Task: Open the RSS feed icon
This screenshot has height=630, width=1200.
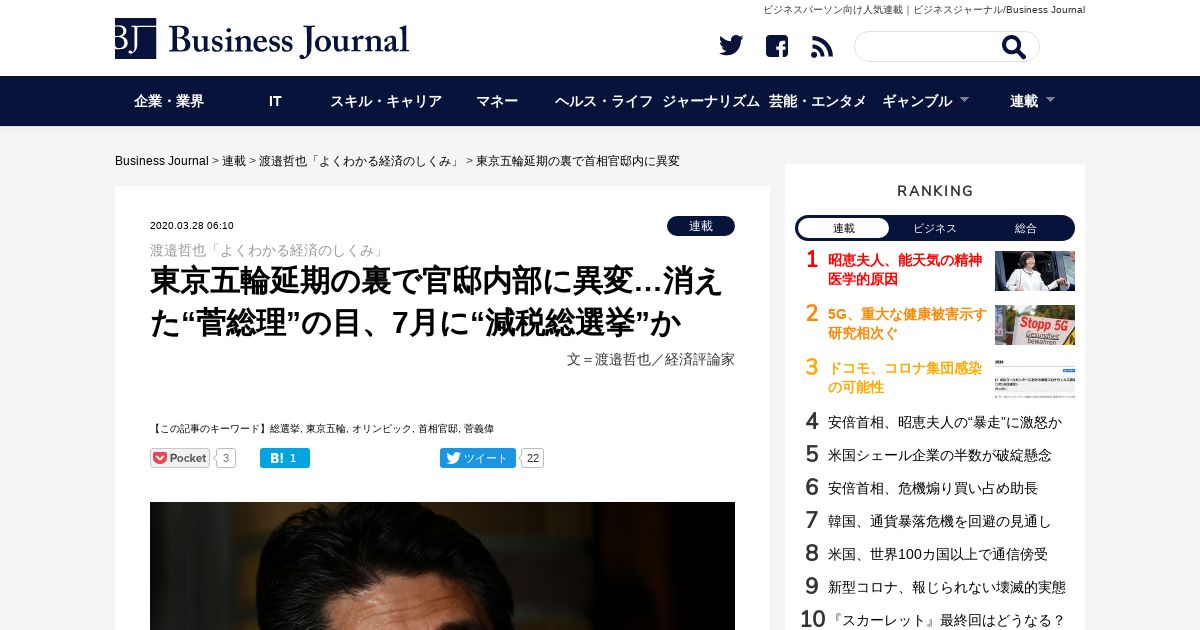Action: click(822, 46)
